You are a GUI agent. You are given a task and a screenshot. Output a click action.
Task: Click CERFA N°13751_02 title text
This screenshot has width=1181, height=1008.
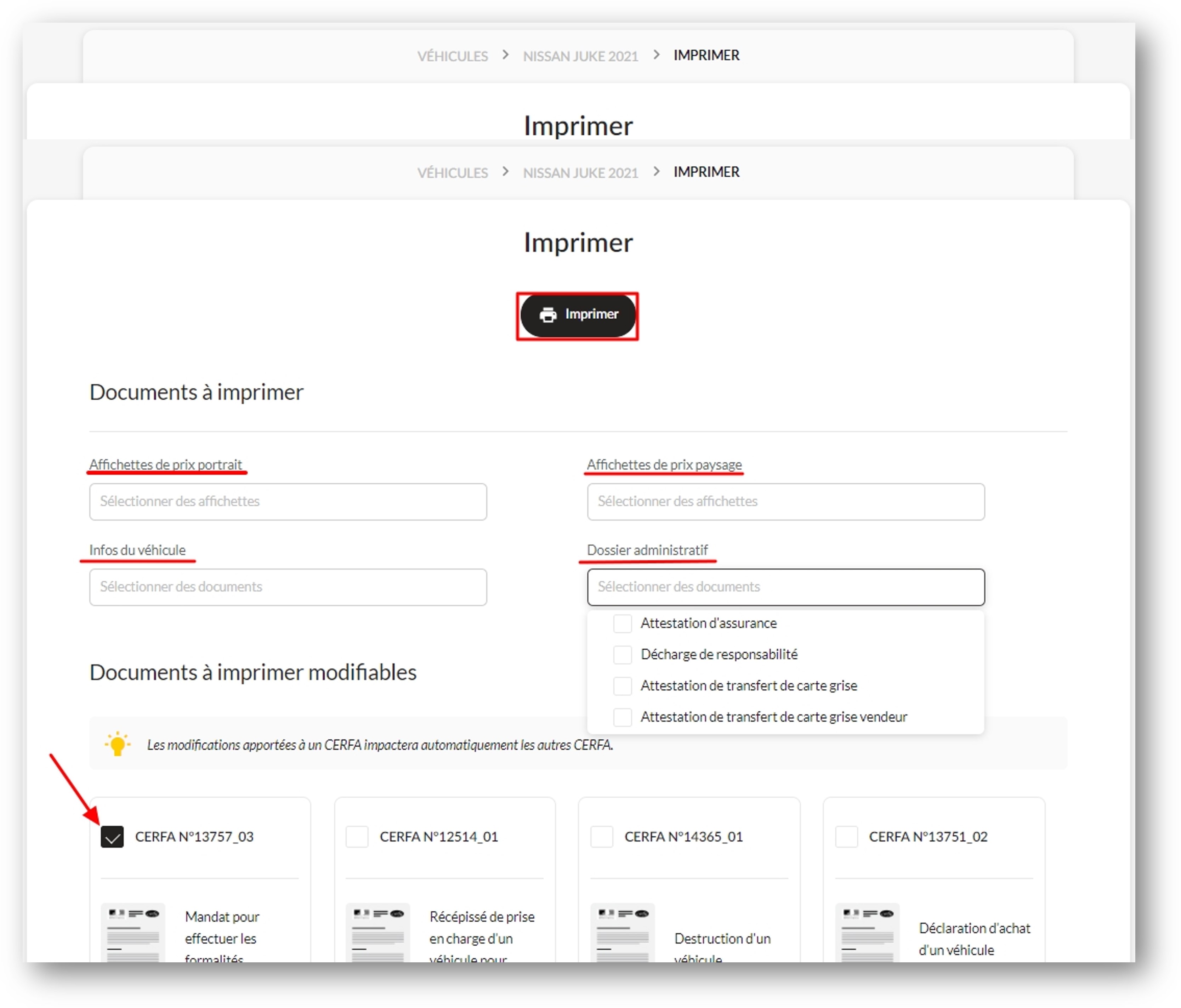tap(928, 837)
